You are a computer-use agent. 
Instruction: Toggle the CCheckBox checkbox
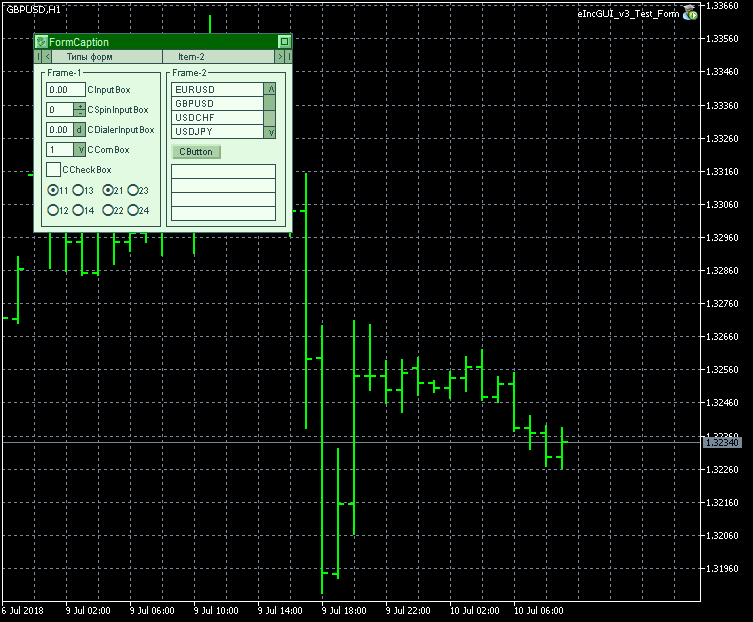pyautogui.click(x=53, y=170)
